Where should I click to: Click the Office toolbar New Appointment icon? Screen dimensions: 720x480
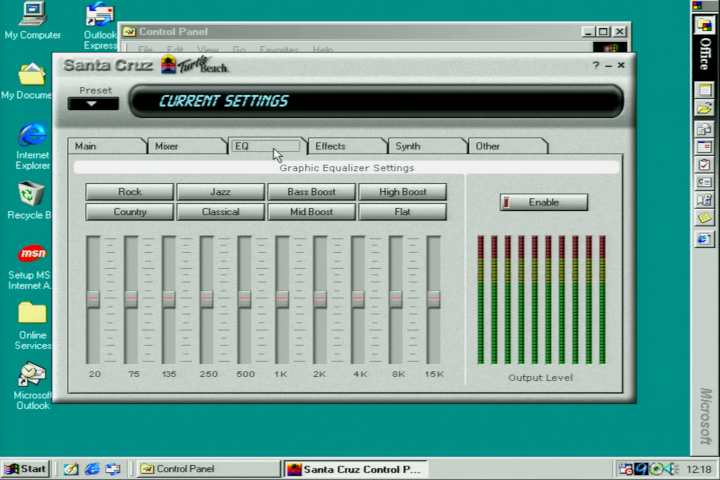click(x=705, y=147)
